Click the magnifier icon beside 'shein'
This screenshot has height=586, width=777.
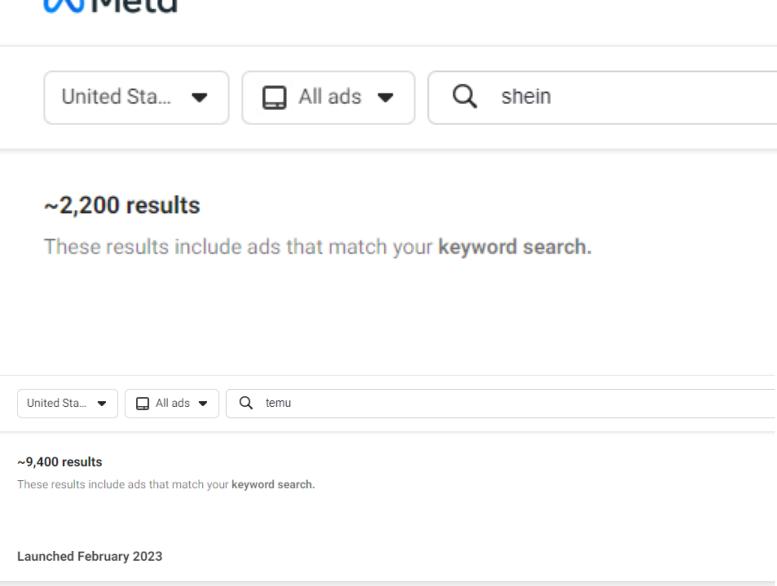[x=463, y=98]
